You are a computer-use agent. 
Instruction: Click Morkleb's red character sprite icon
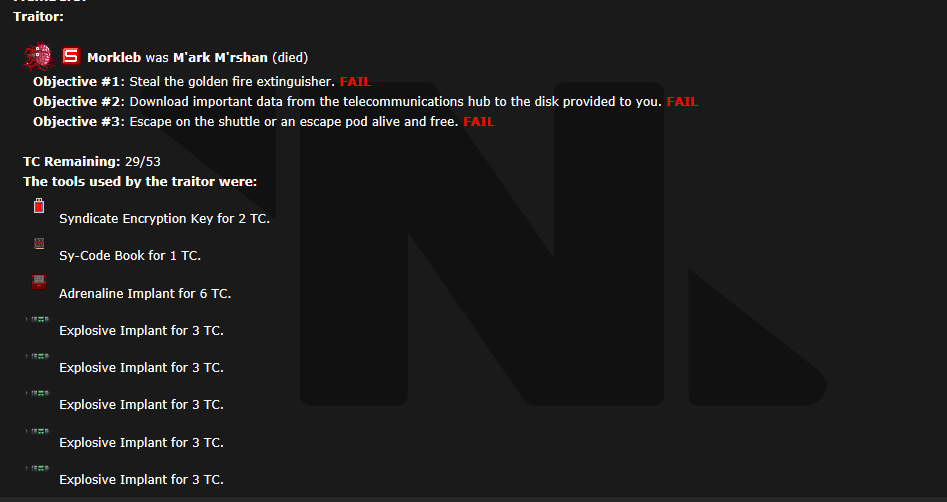click(39, 56)
